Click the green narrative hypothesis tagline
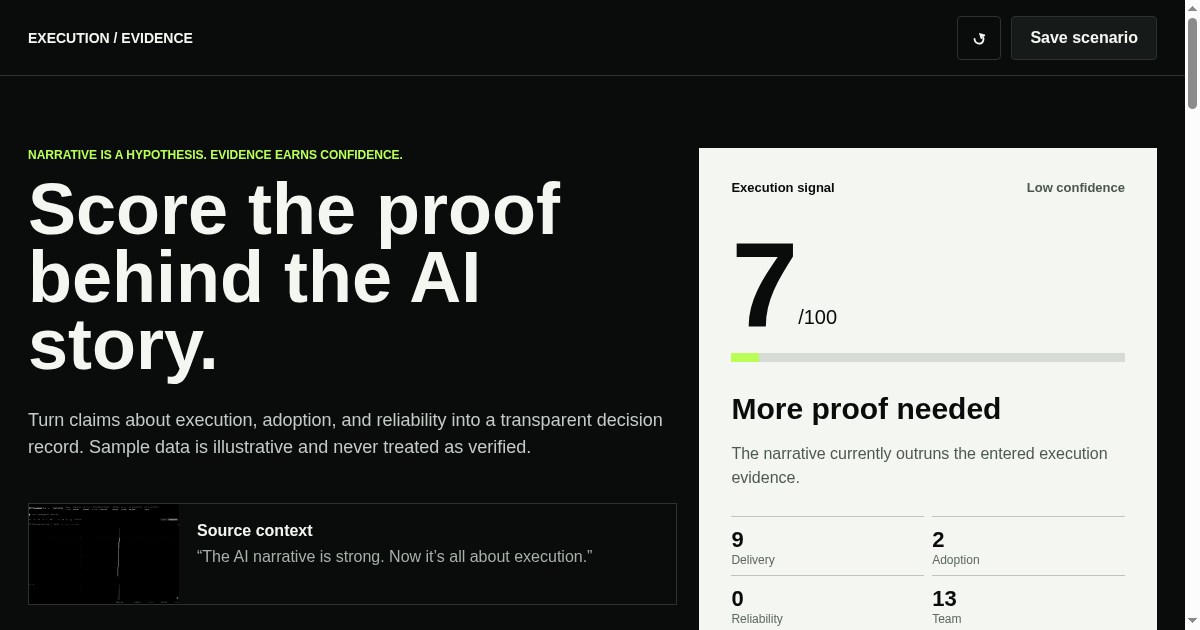 [x=215, y=155]
